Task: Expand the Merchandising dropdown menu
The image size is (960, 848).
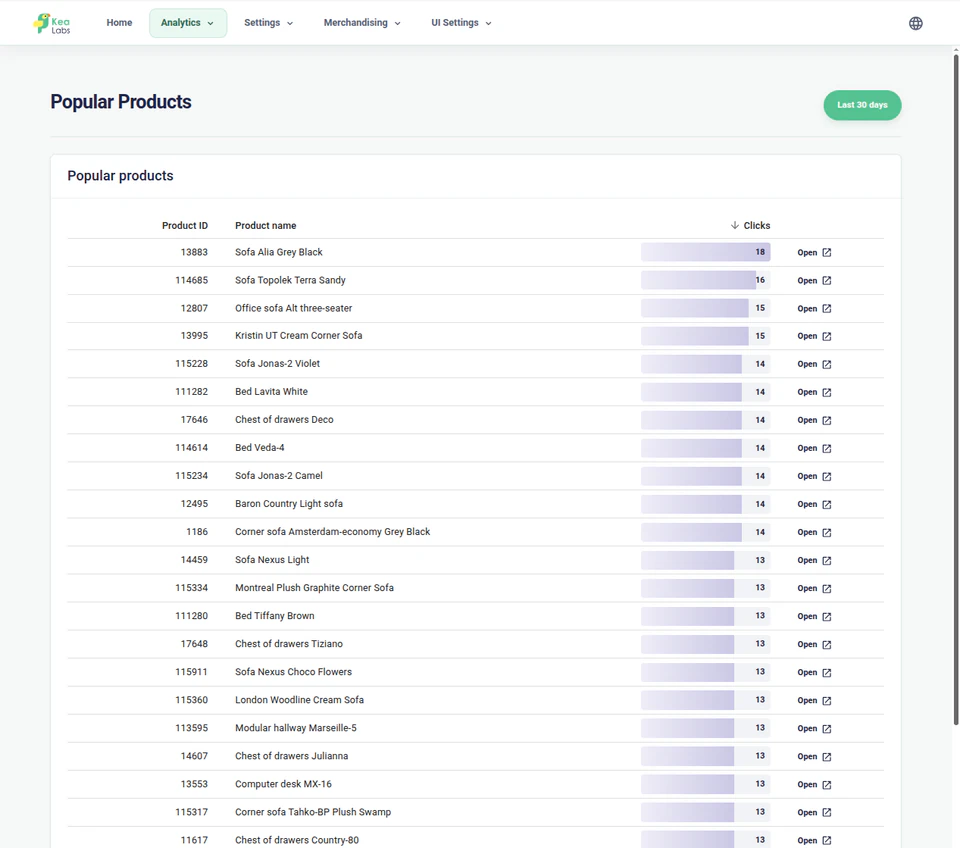Action: point(362,23)
